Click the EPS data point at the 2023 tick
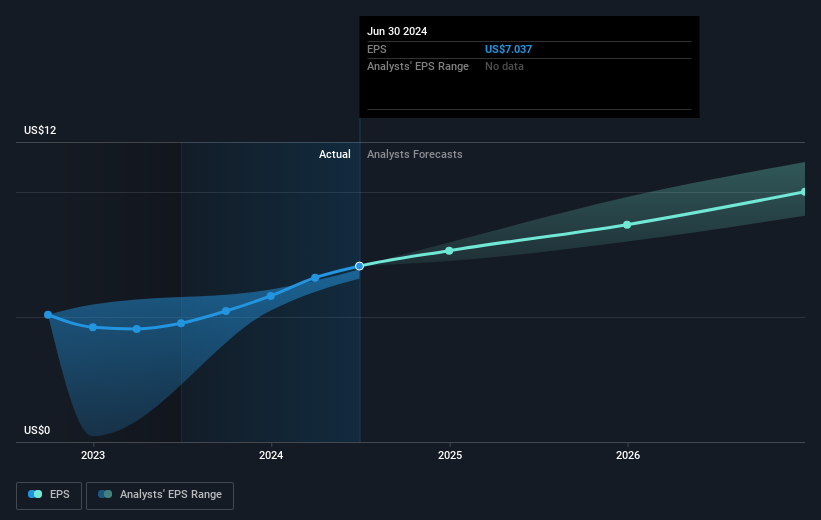 click(x=93, y=327)
